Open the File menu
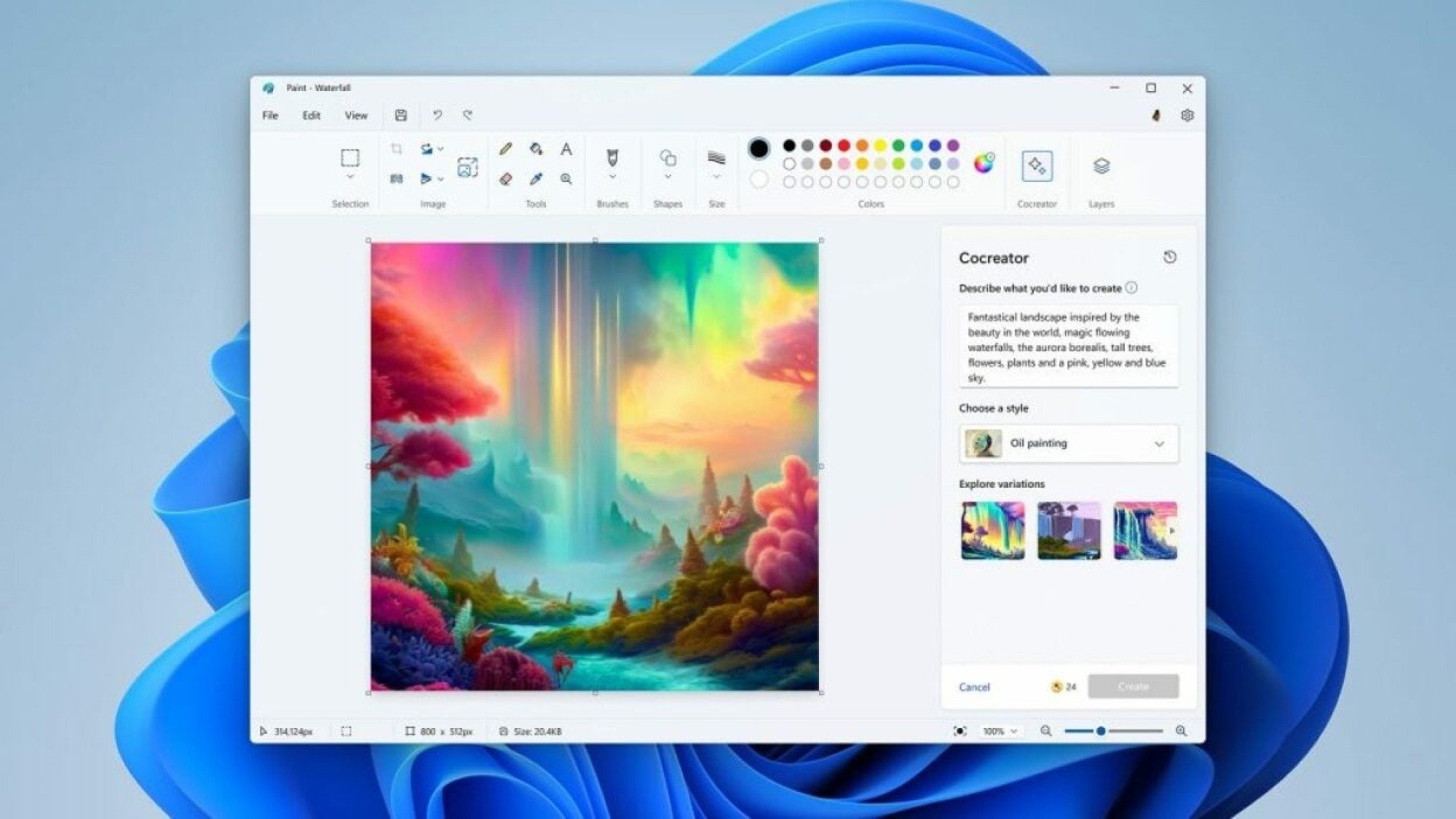The width and height of the screenshot is (1456, 819). coord(270,114)
